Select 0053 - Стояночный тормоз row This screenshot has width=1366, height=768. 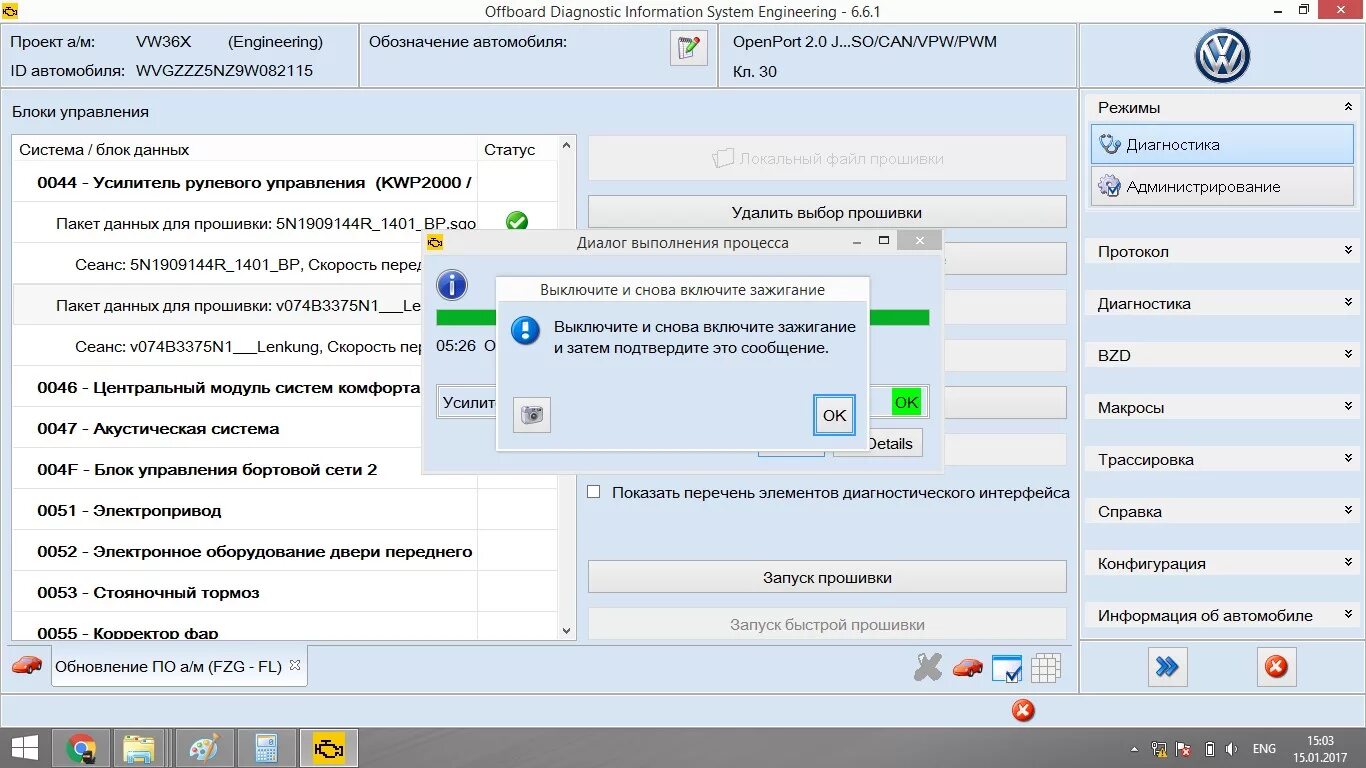tap(285, 592)
